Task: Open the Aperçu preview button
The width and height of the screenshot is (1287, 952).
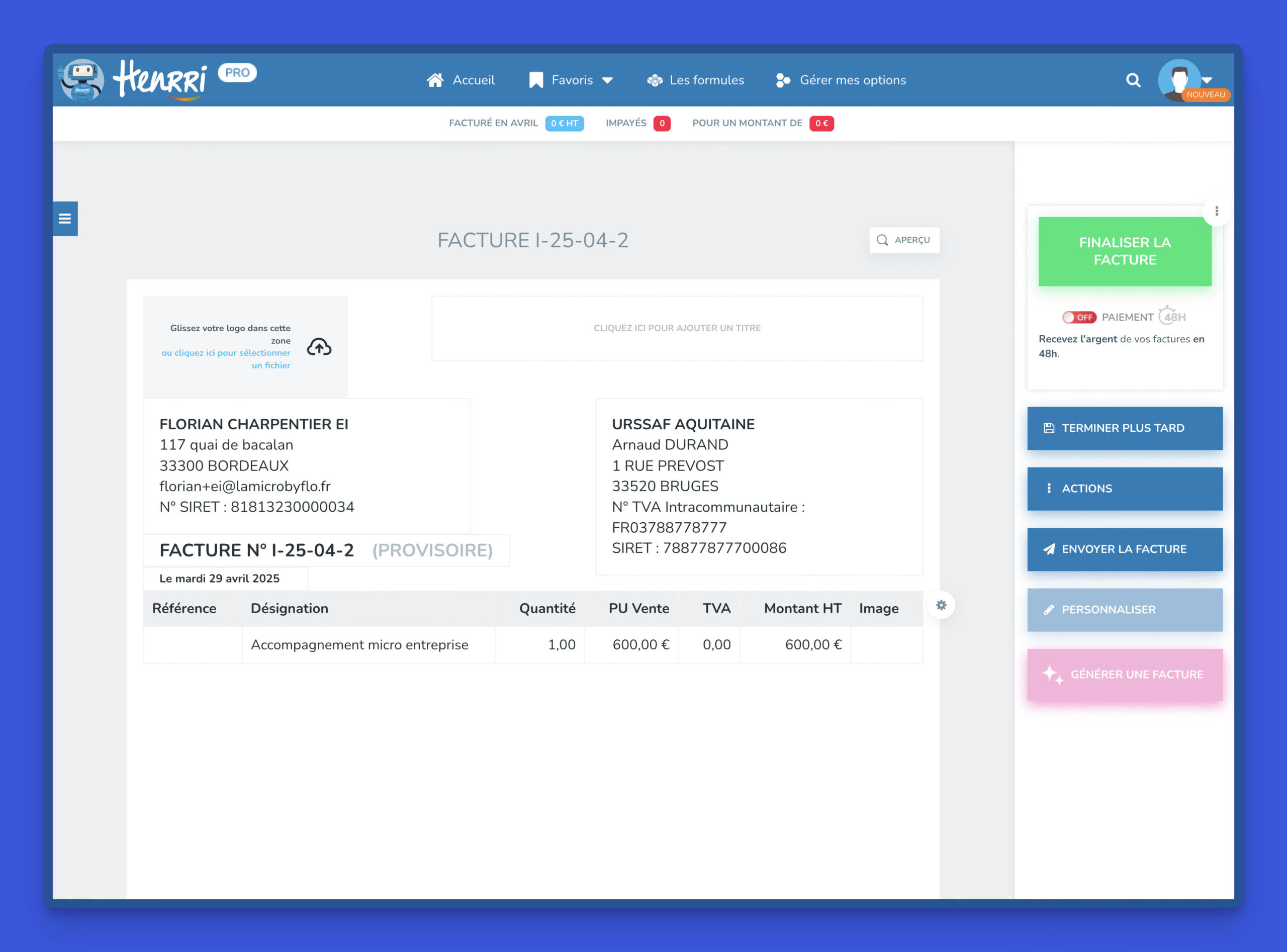Action: (904, 240)
